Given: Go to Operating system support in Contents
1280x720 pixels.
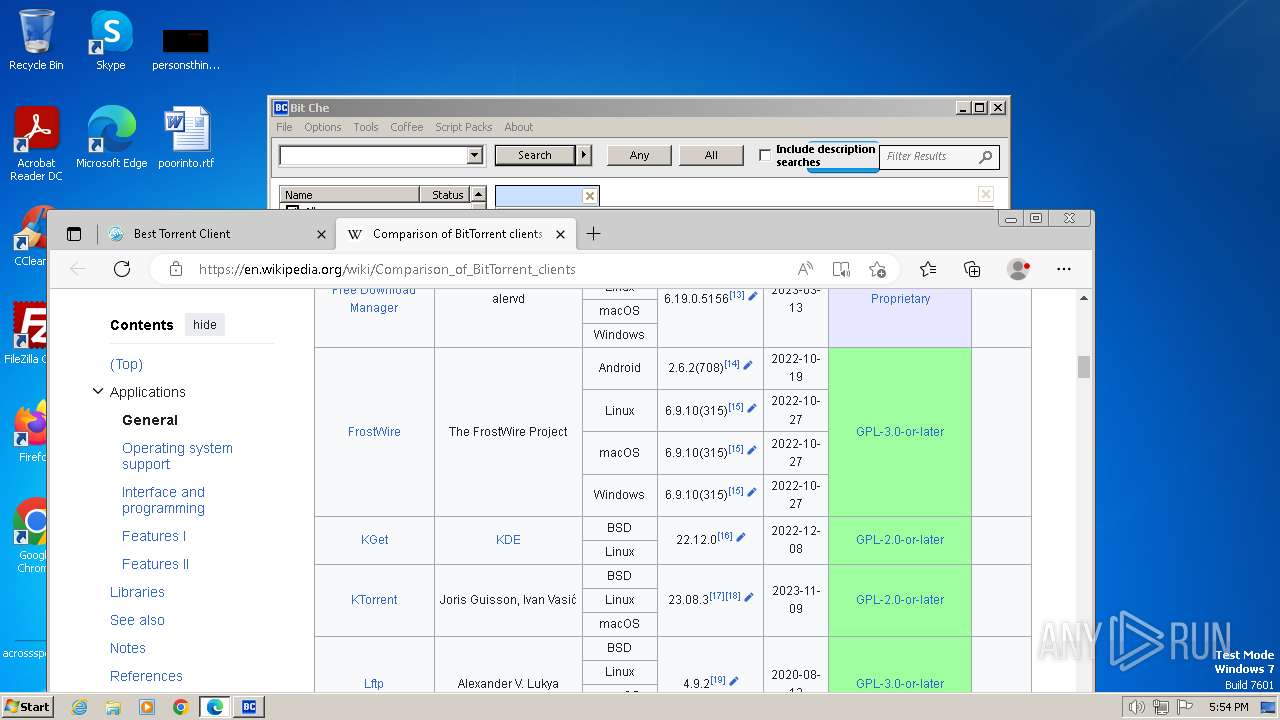Looking at the screenshot, I should [x=177, y=456].
